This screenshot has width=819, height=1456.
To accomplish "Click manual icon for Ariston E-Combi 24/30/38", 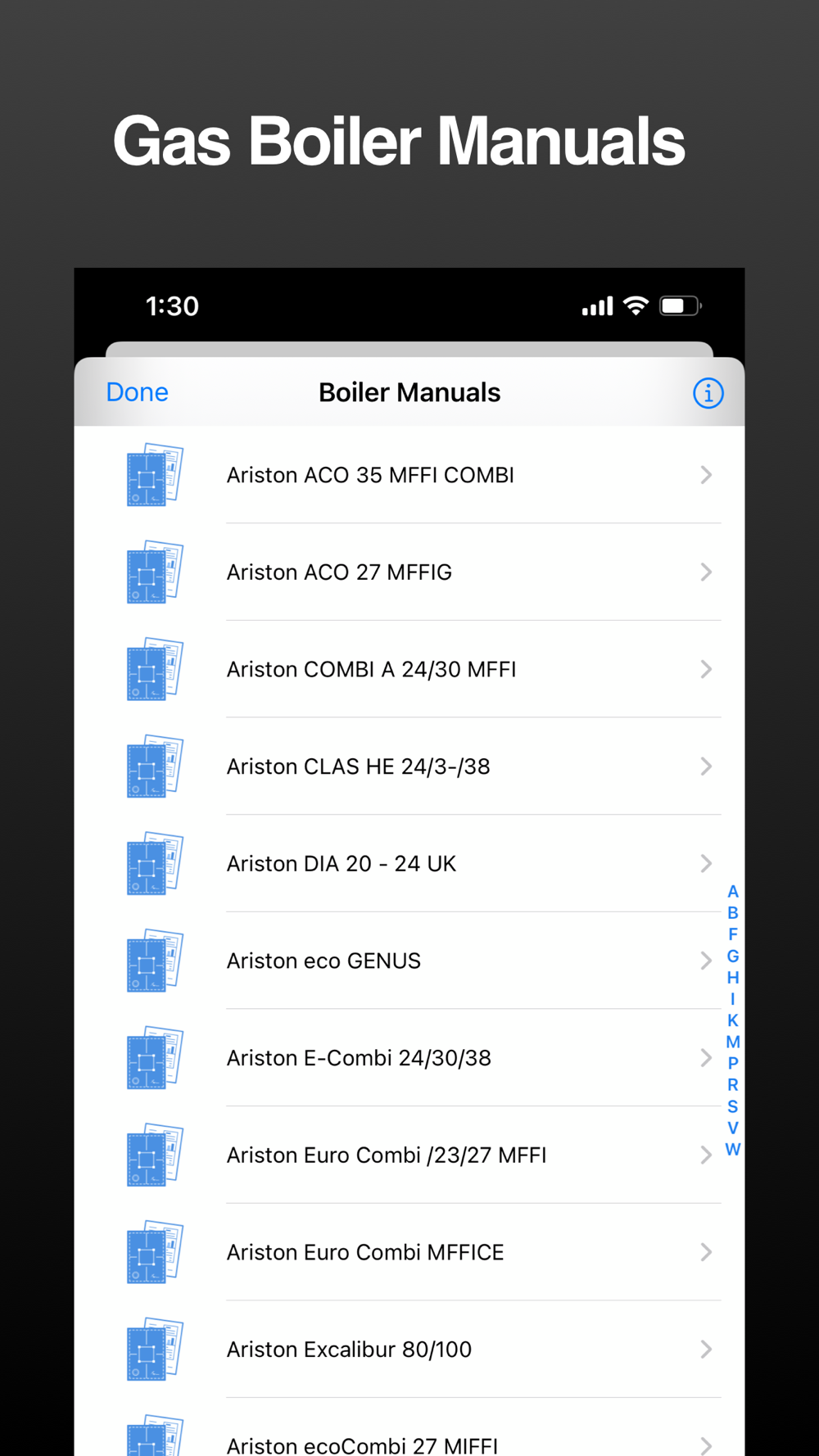I will (x=155, y=1058).
